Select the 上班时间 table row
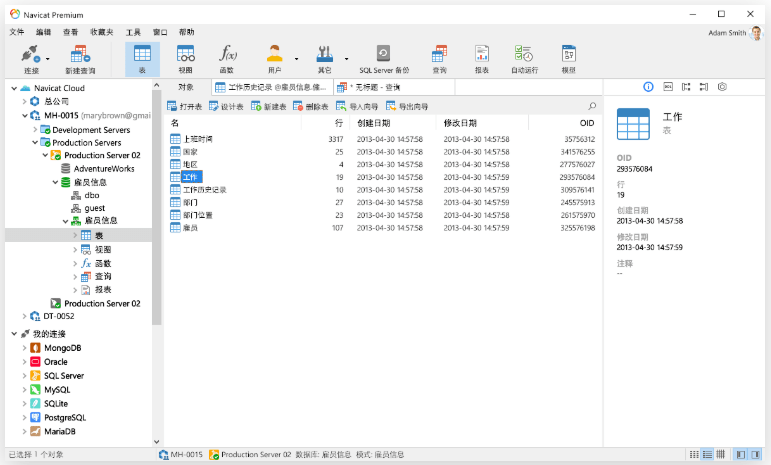Screen dimensions: 771x465 pyautogui.click(x=382, y=139)
